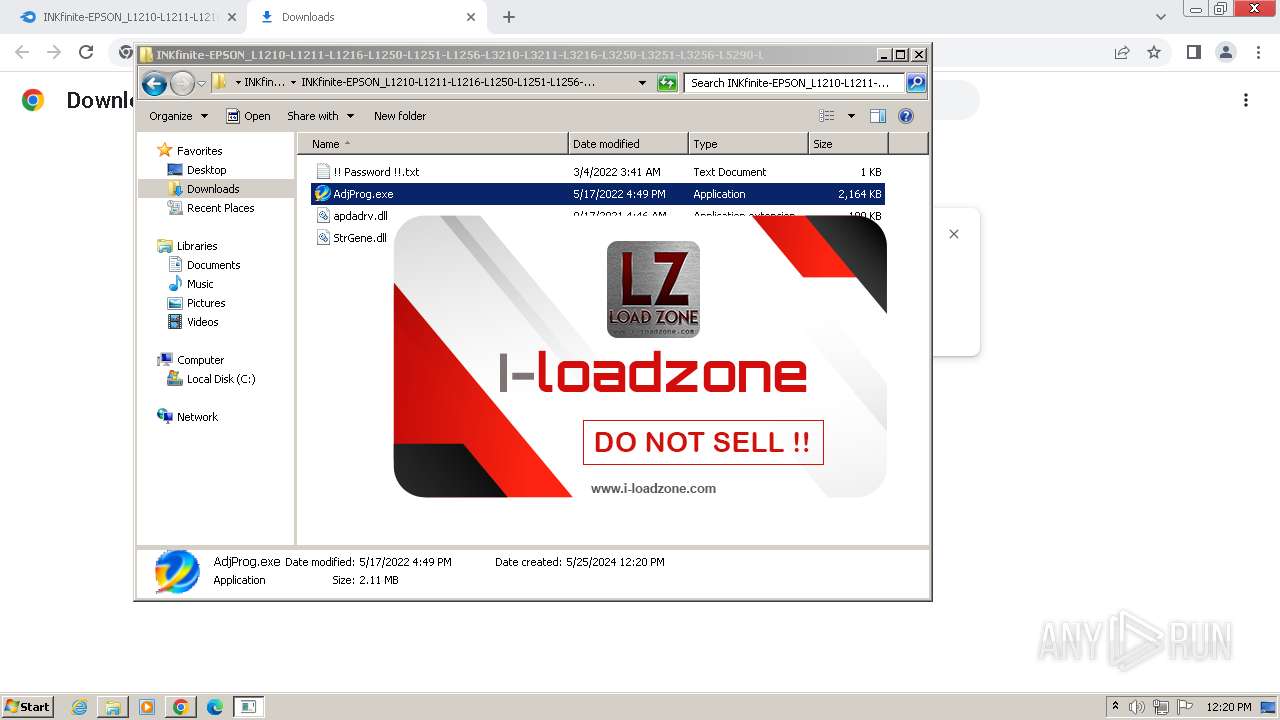Remove download item with X button
1280x720 pixels.
pyautogui.click(x=954, y=234)
